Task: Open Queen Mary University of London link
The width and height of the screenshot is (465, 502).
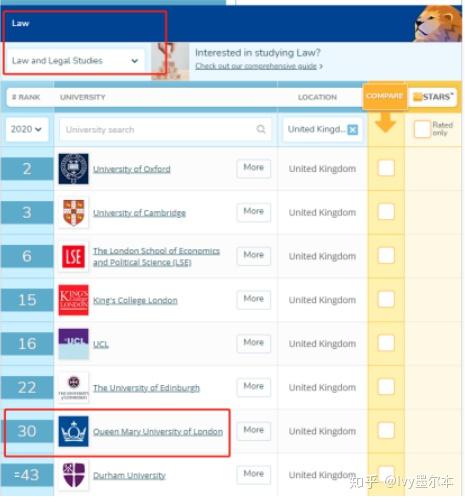Action: [158, 431]
